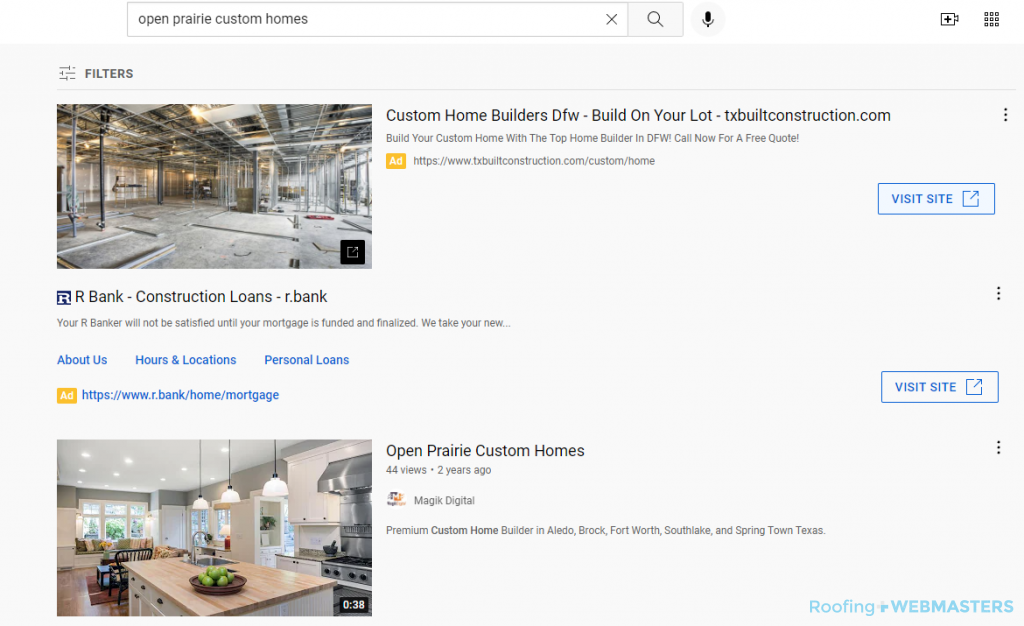The height and width of the screenshot is (626, 1024).
Task: Click VISIT SITE for txbuiltconstruction ad
Action: coord(936,198)
